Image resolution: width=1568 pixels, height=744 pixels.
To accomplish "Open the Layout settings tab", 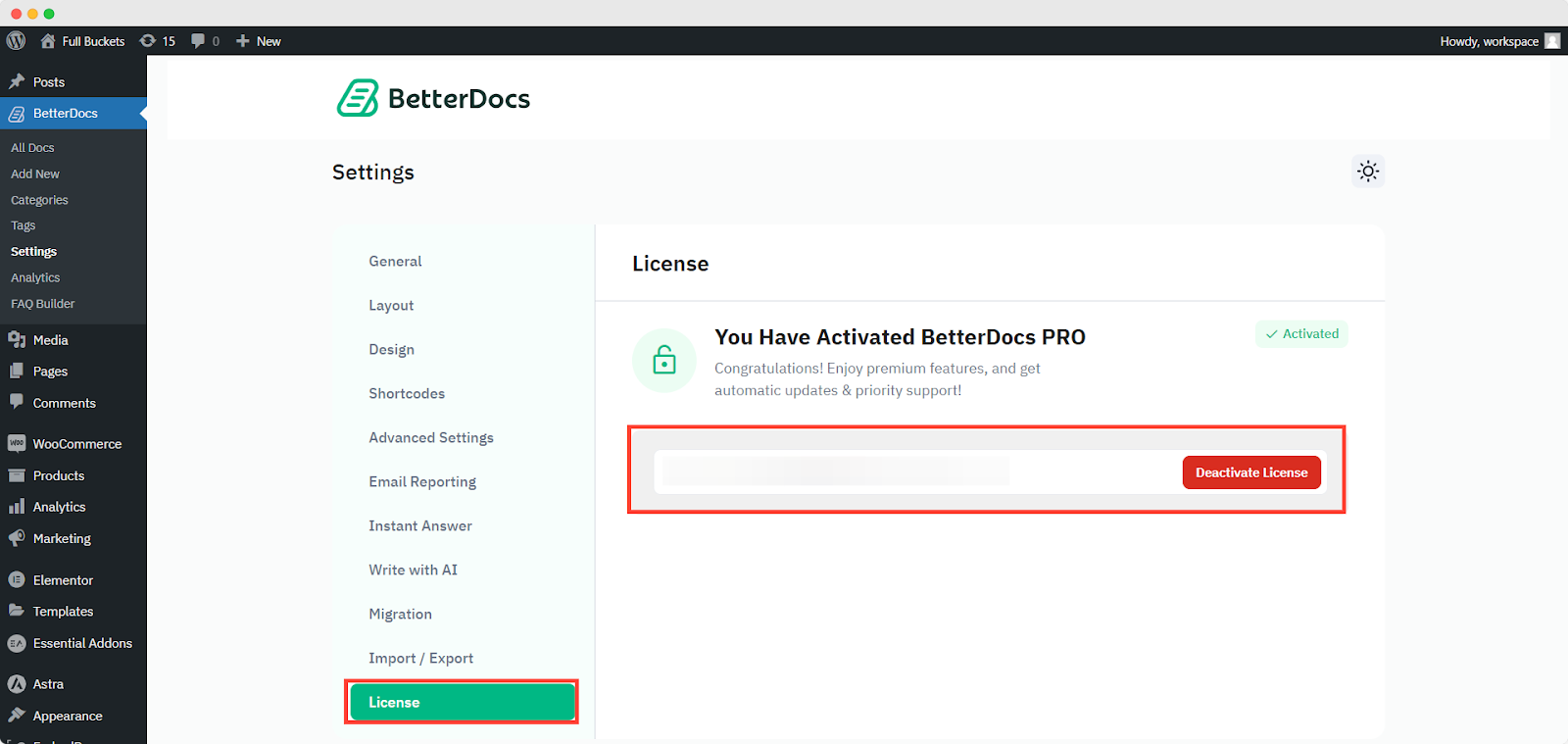I will [x=391, y=306].
